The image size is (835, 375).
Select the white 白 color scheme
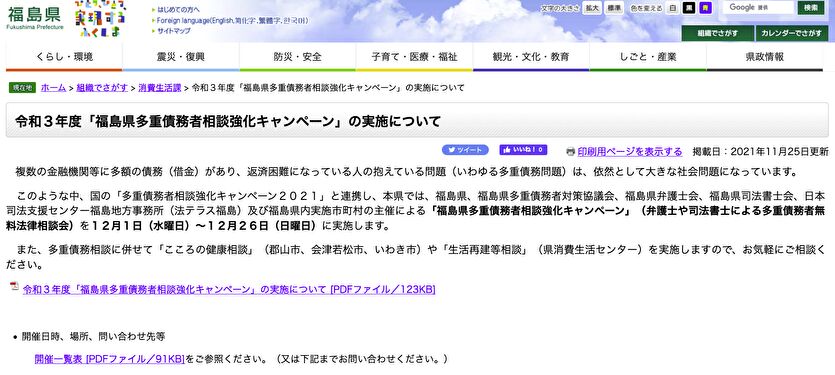tap(673, 8)
